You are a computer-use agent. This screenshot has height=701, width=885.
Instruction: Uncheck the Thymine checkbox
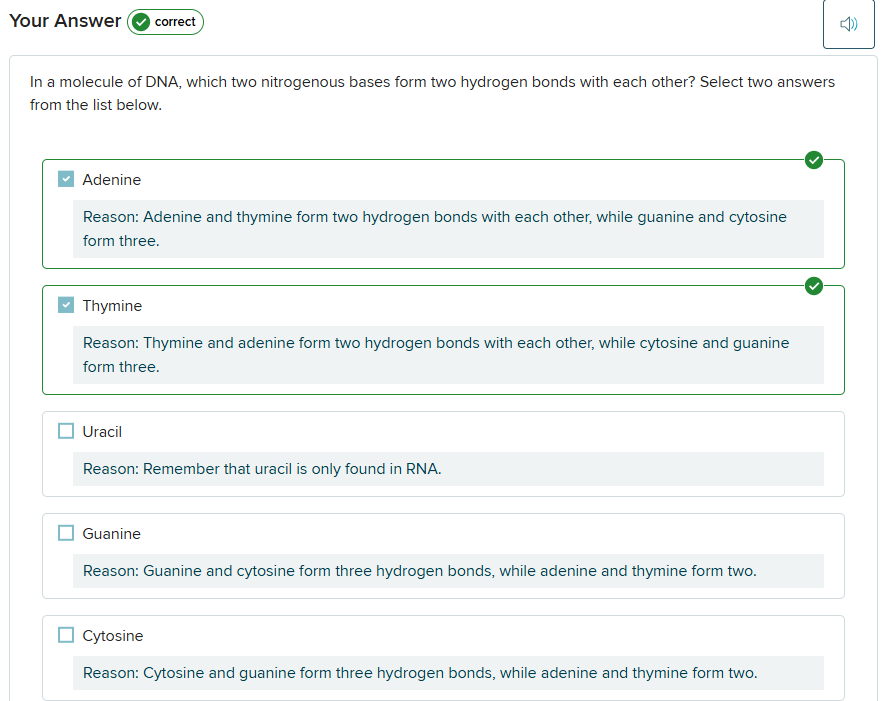click(66, 305)
